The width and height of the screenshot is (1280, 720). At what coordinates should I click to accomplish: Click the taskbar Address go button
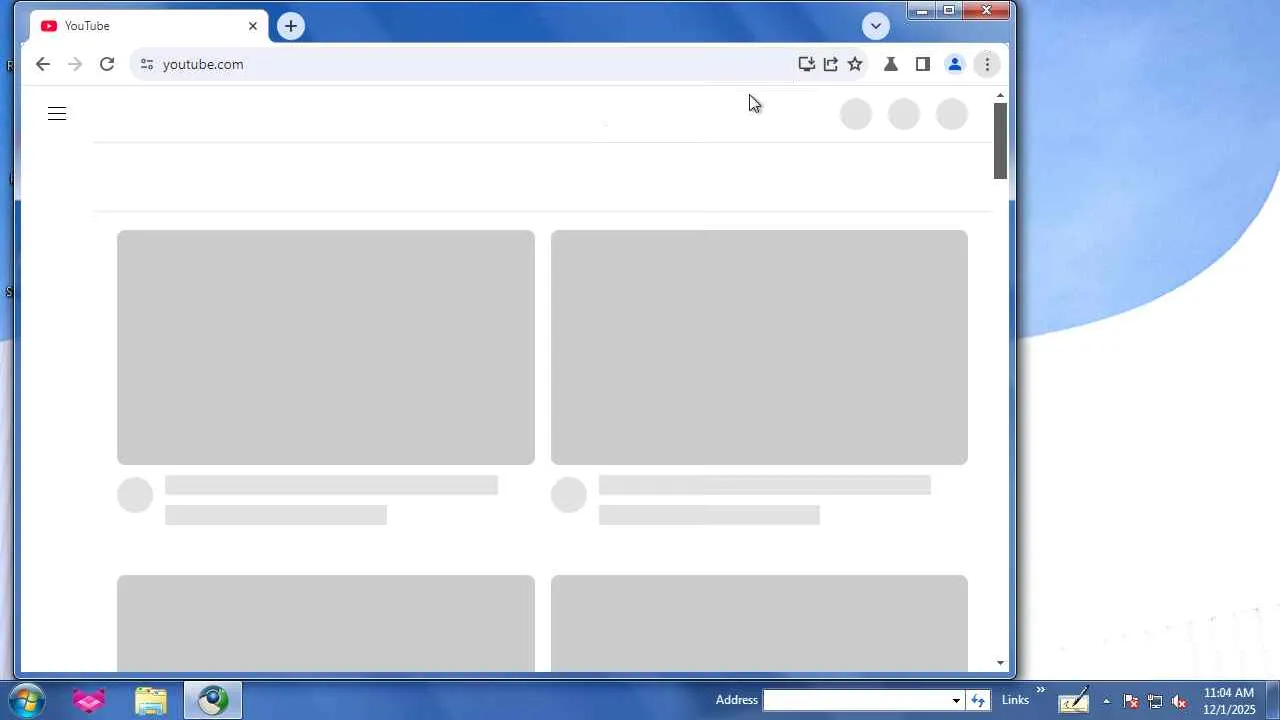click(x=978, y=700)
